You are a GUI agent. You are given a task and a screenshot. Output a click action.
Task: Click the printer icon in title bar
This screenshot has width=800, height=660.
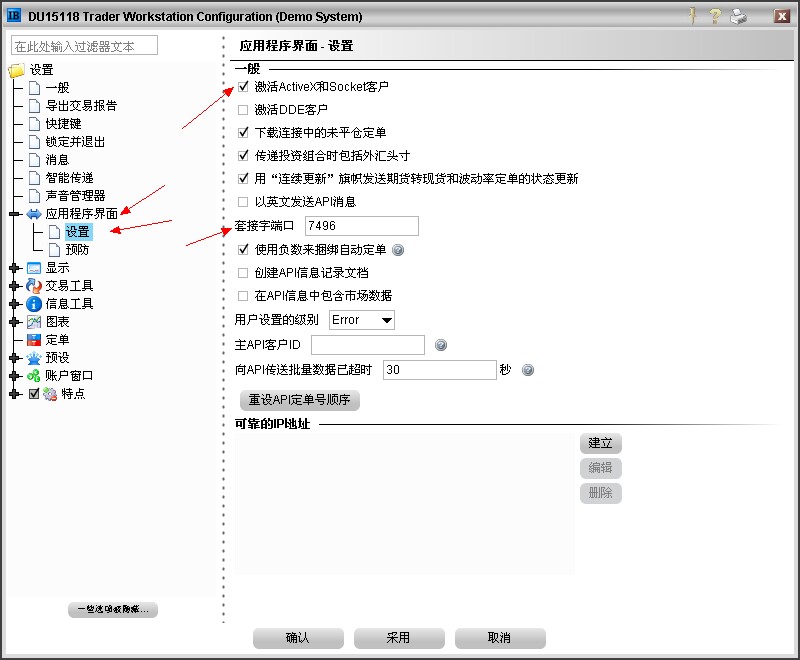[x=738, y=16]
